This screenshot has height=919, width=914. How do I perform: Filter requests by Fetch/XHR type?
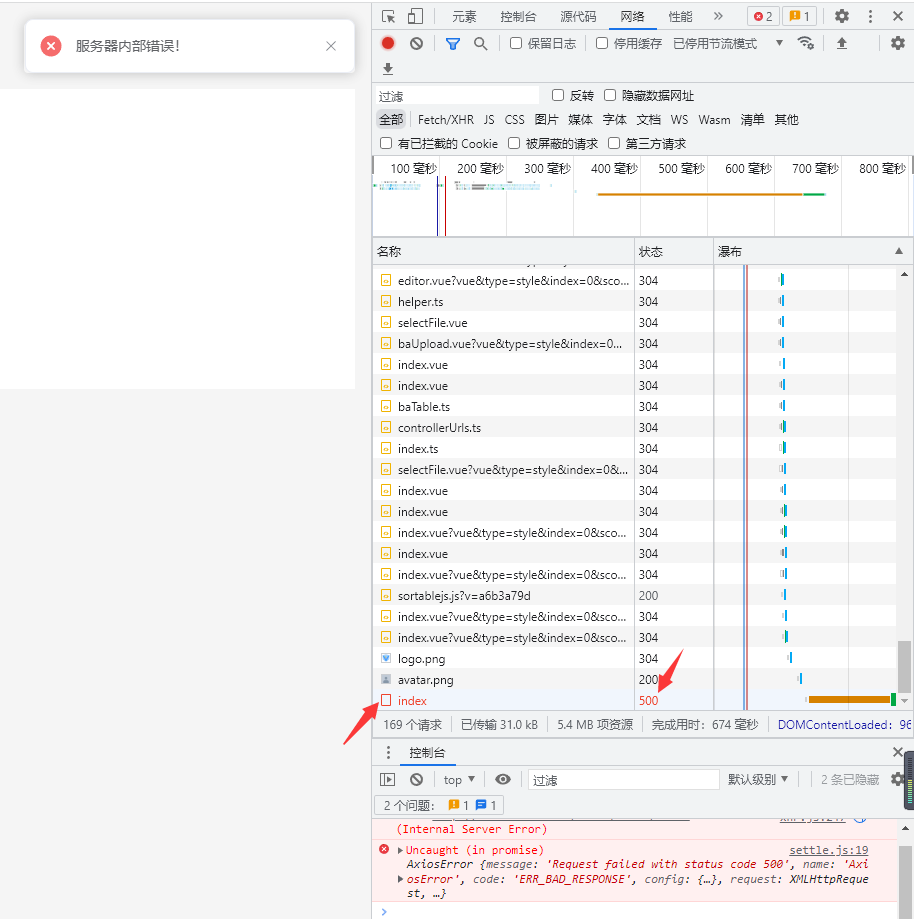[x=446, y=119]
